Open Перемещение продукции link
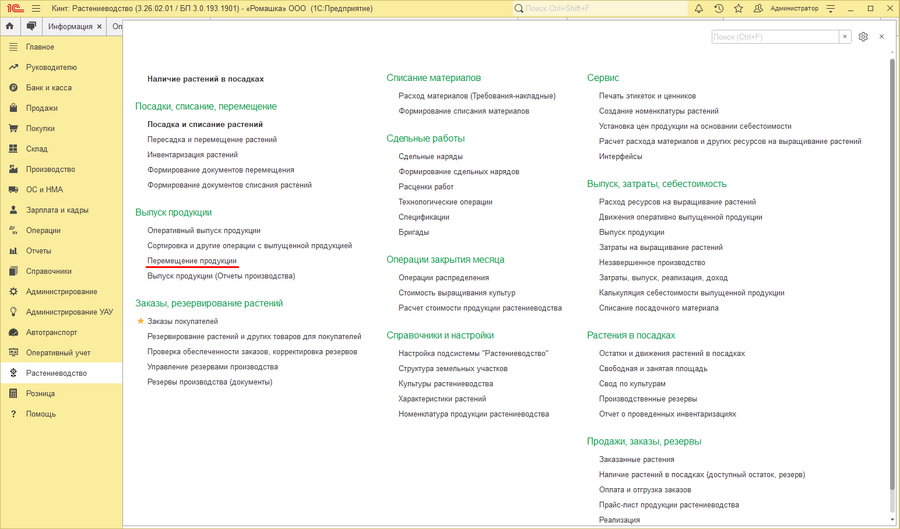Viewport: 900px width, 529px height. click(192, 260)
